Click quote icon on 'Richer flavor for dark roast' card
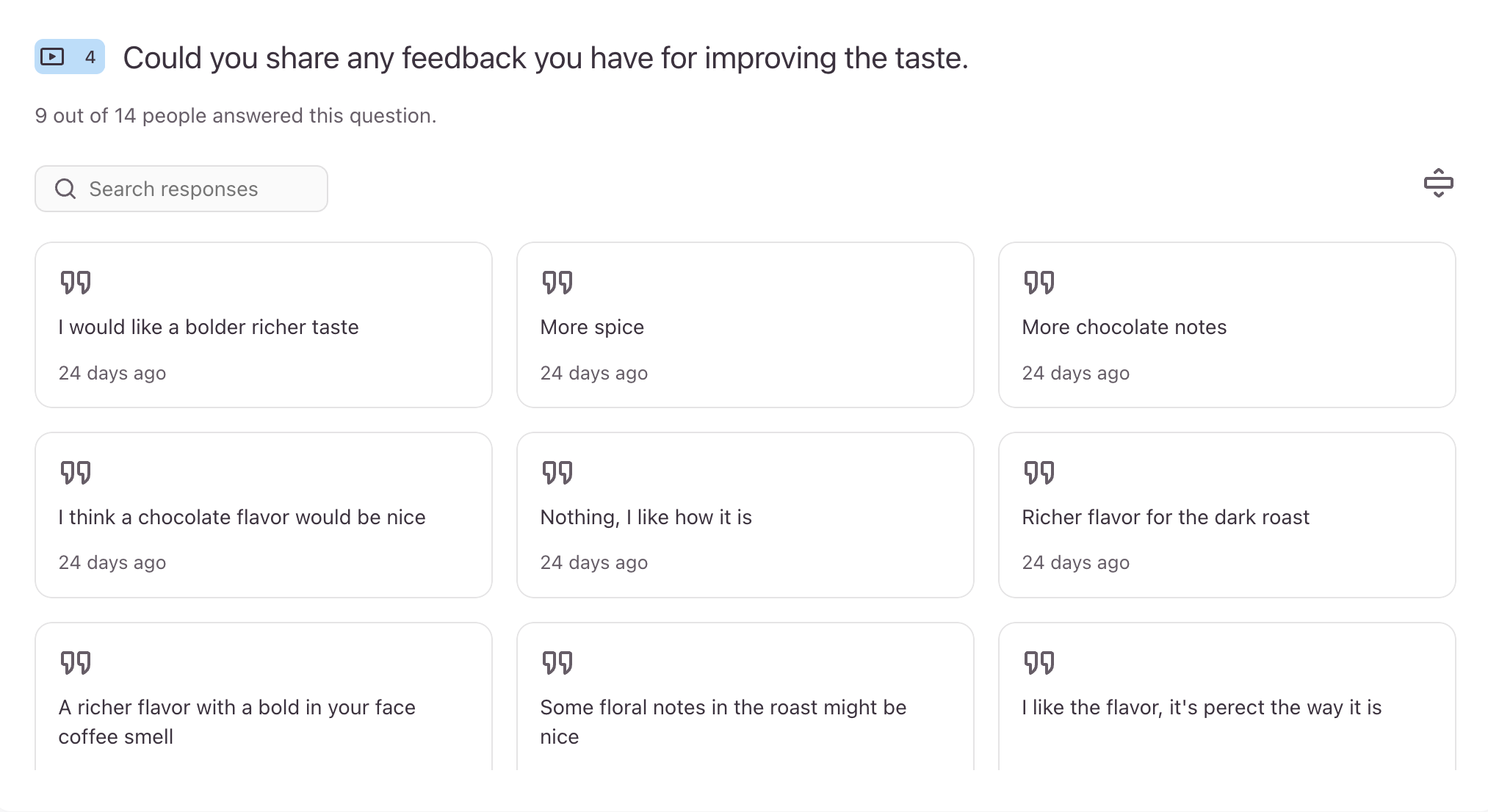Image resolution: width=1488 pixels, height=812 pixels. click(x=1039, y=473)
